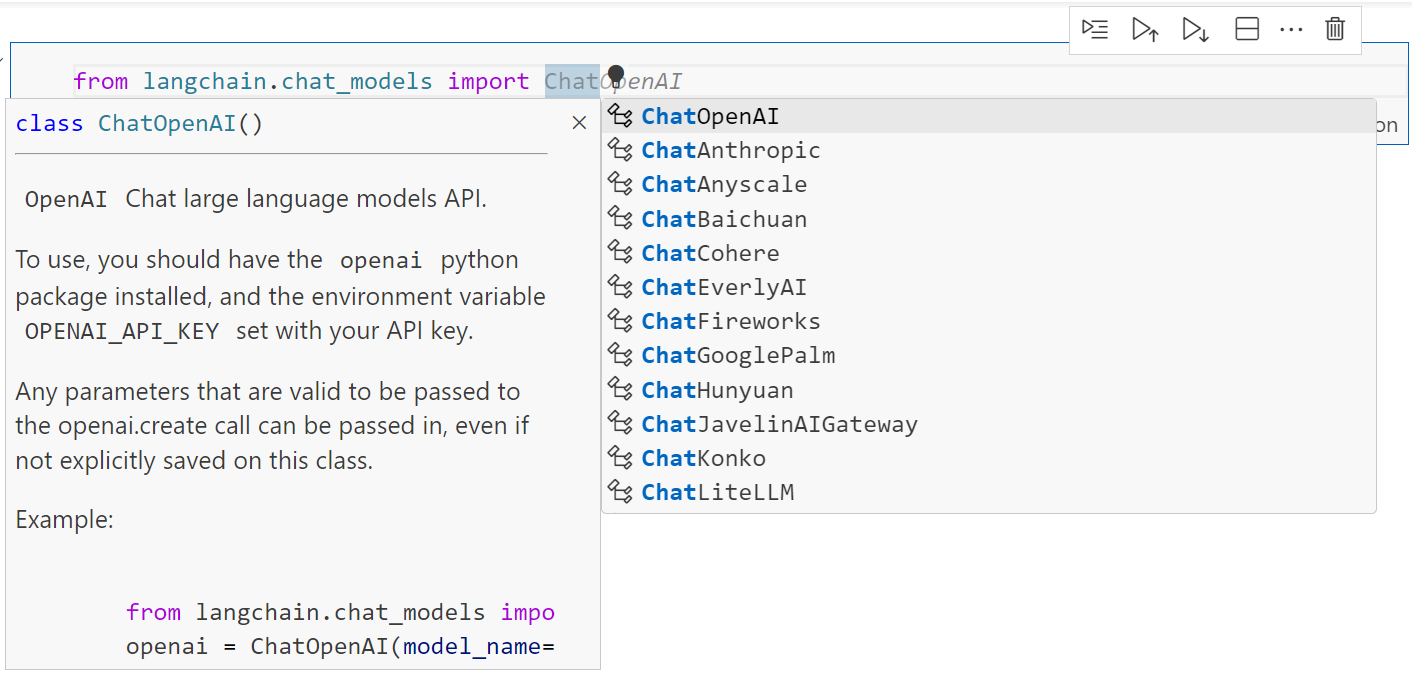
Task: Click class icon beside ChatOpenAI
Action: (621, 116)
